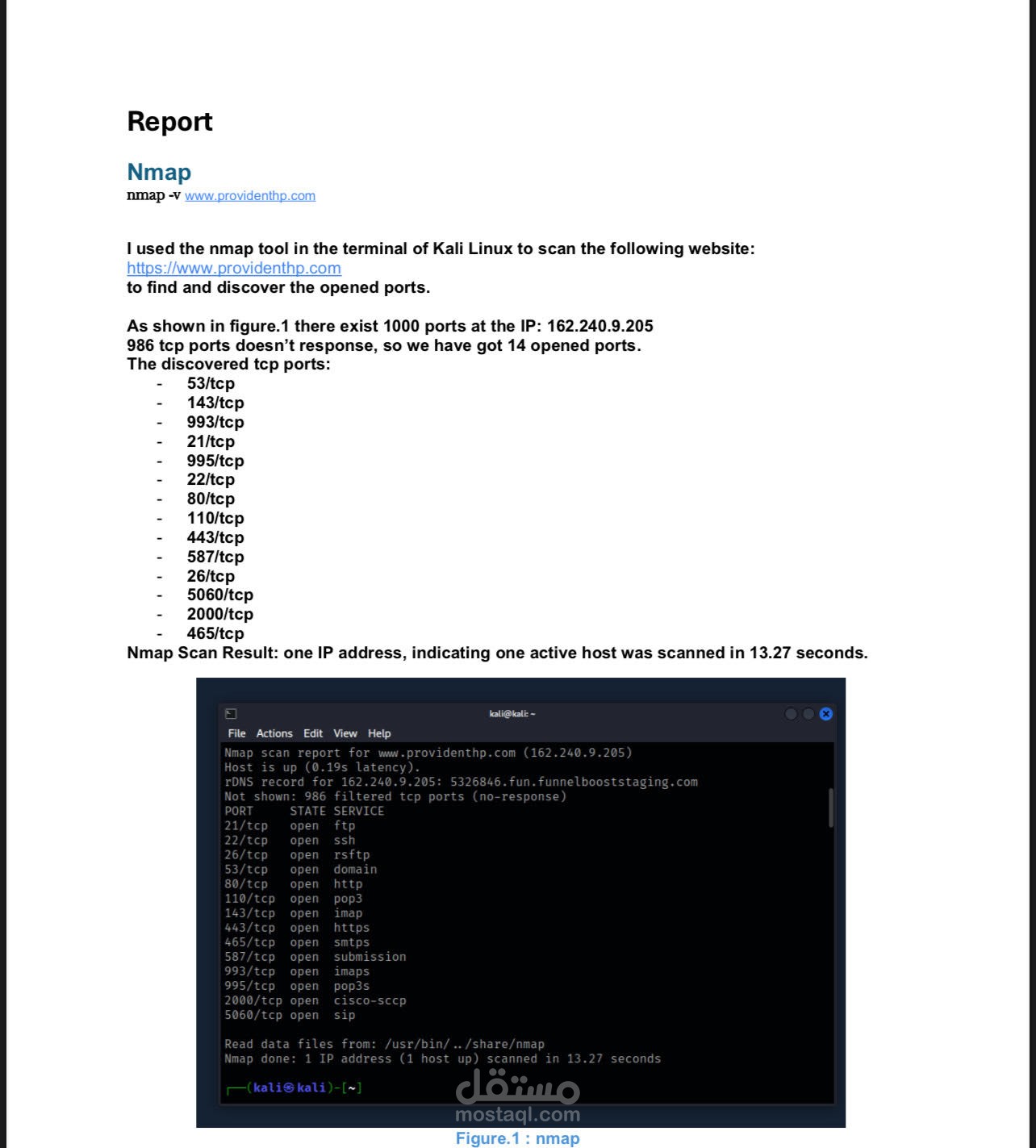Click the '443/tcp' list item in report

click(215, 537)
